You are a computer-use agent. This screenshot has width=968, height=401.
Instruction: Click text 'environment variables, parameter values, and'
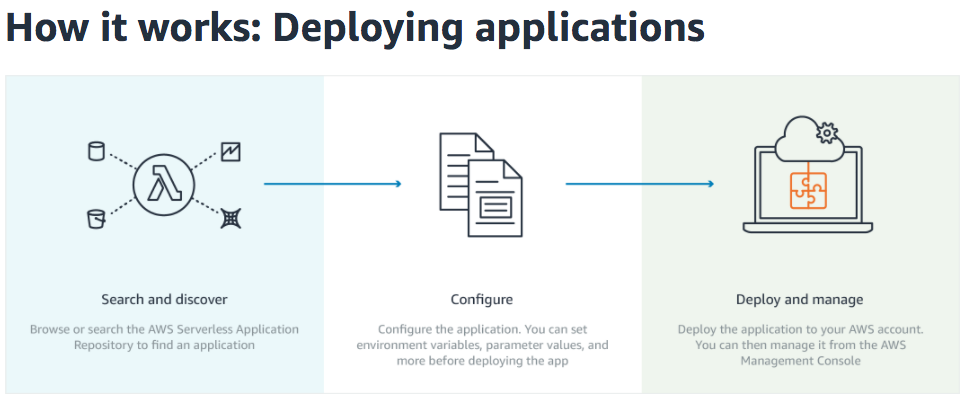[x=482, y=345]
